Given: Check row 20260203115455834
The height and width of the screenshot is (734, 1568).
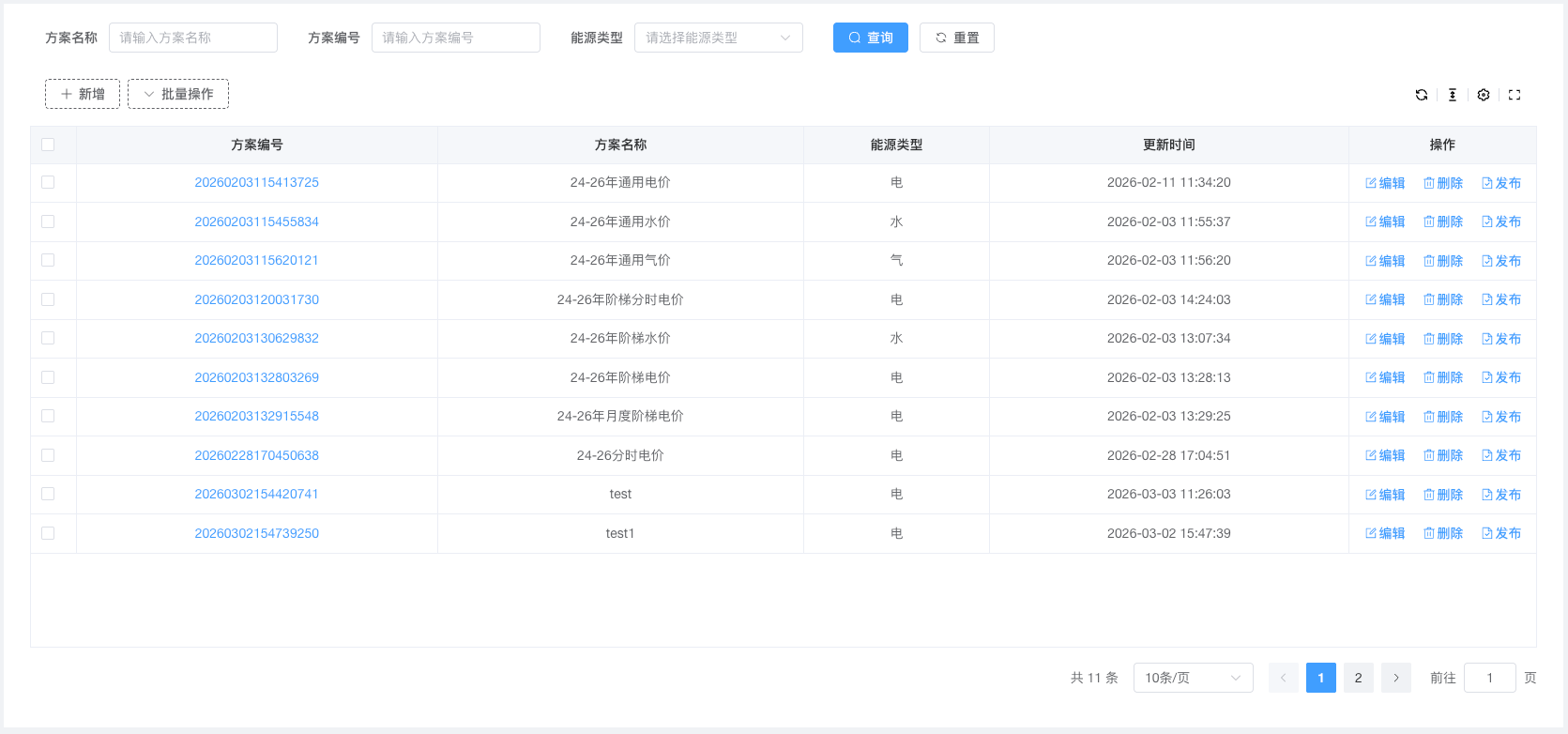Looking at the screenshot, I should point(48,222).
